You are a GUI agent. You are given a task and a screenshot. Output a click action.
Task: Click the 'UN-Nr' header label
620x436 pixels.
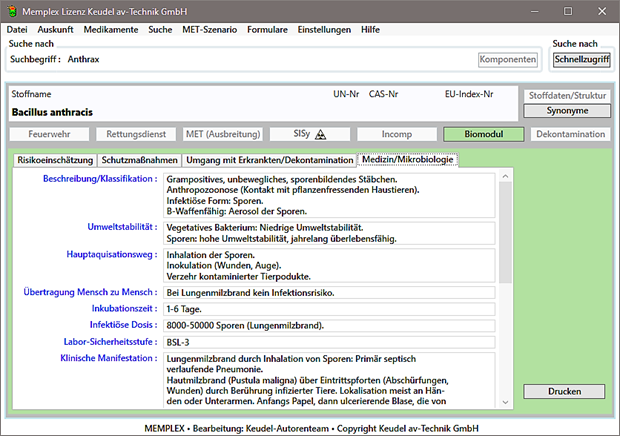[x=346, y=94]
